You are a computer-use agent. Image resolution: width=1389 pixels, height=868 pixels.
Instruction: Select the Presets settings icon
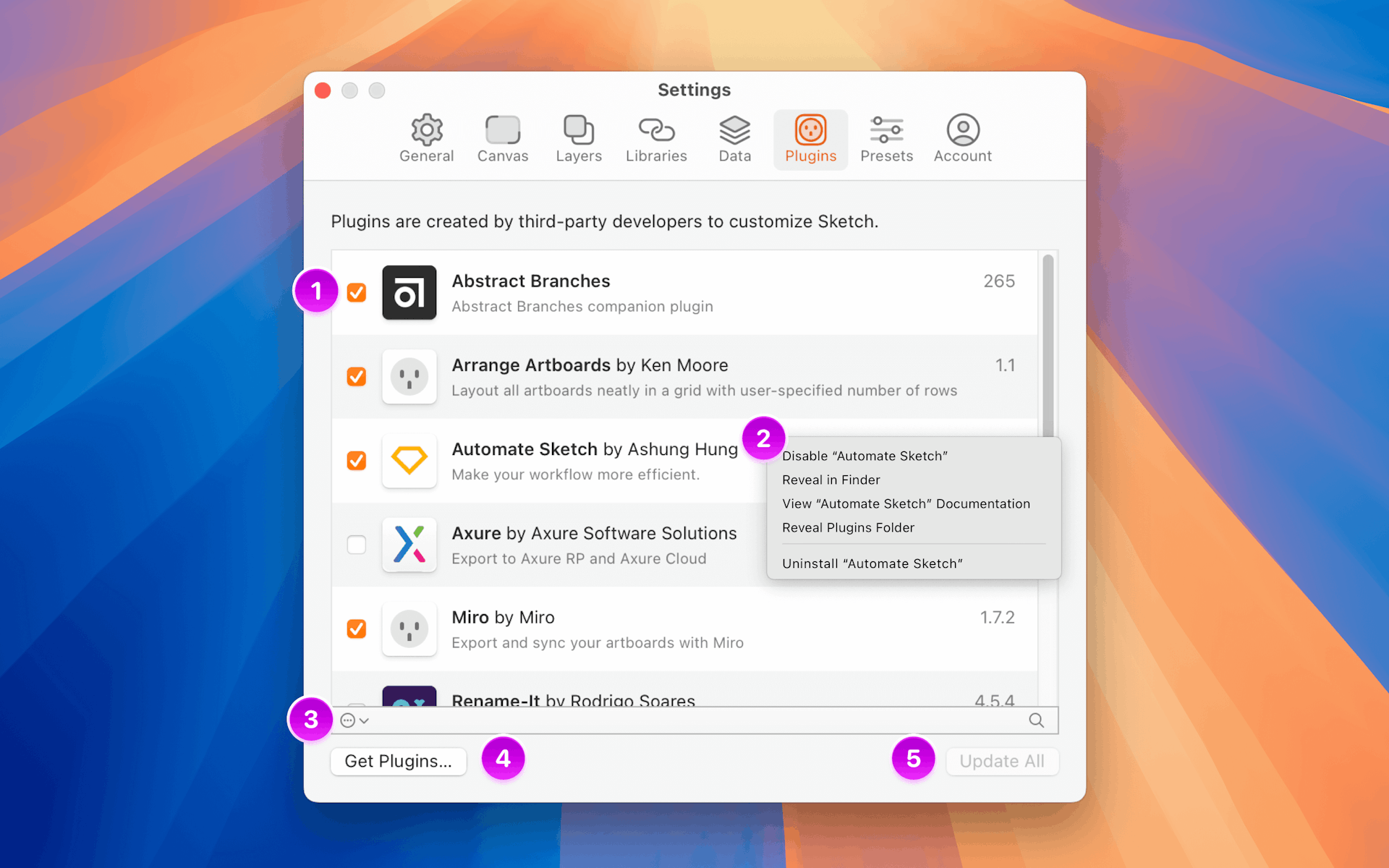[886, 137]
